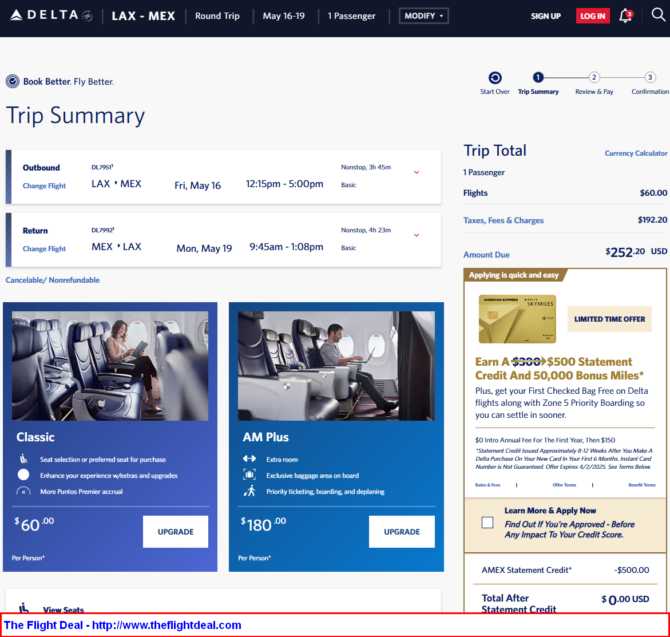
Task: Click the View Seats seat icon
Action: (x=24, y=608)
